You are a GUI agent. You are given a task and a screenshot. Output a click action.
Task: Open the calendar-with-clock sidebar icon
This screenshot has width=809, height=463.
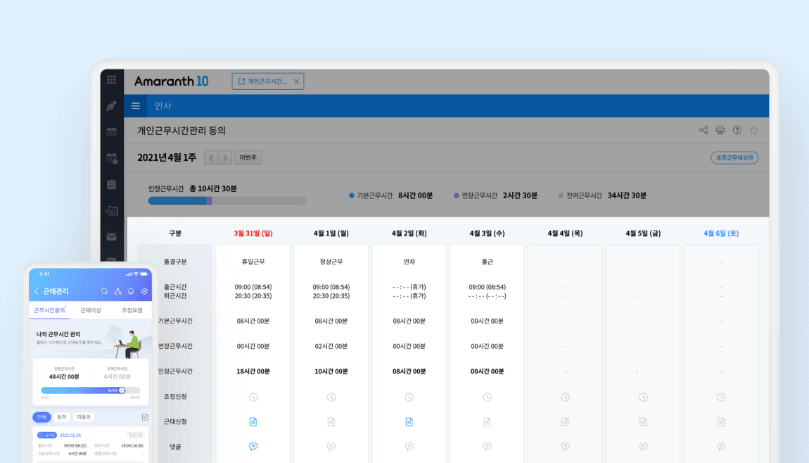tap(112, 158)
